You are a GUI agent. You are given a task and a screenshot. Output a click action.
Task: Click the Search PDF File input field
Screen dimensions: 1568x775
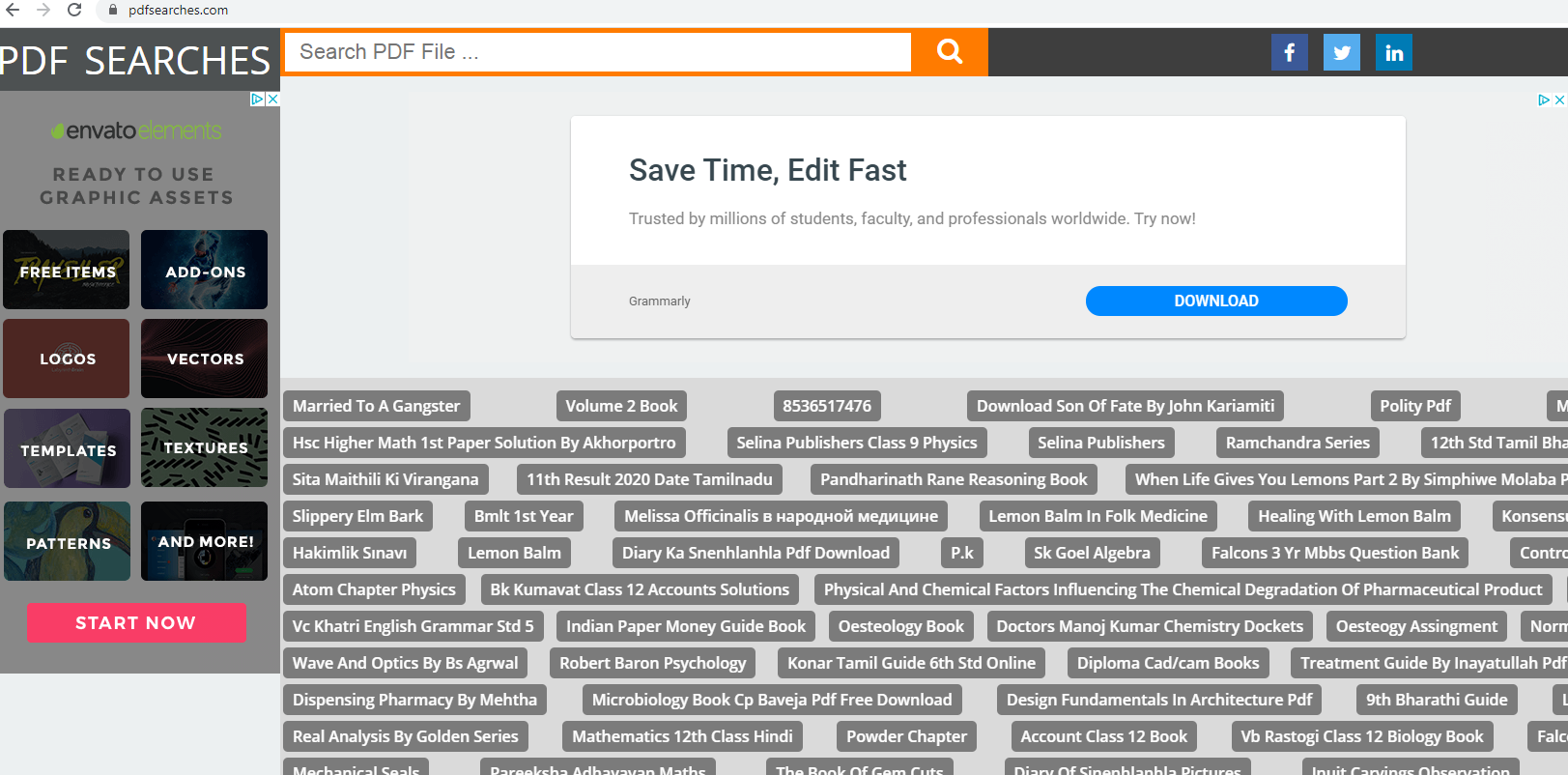(x=599, y=52)
